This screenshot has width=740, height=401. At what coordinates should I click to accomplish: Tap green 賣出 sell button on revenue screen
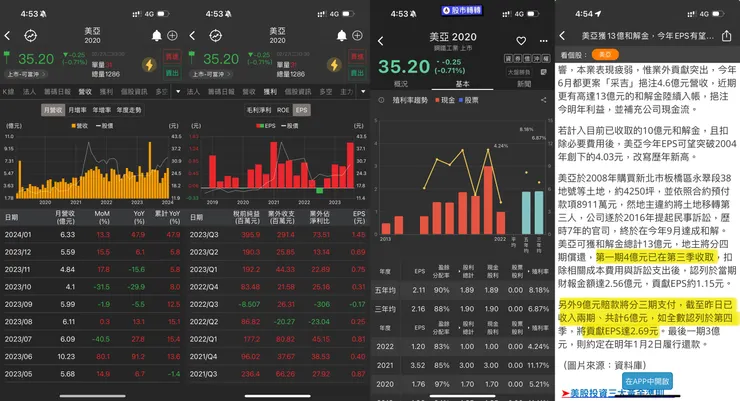pyautogui.click(x=172, y=73)
